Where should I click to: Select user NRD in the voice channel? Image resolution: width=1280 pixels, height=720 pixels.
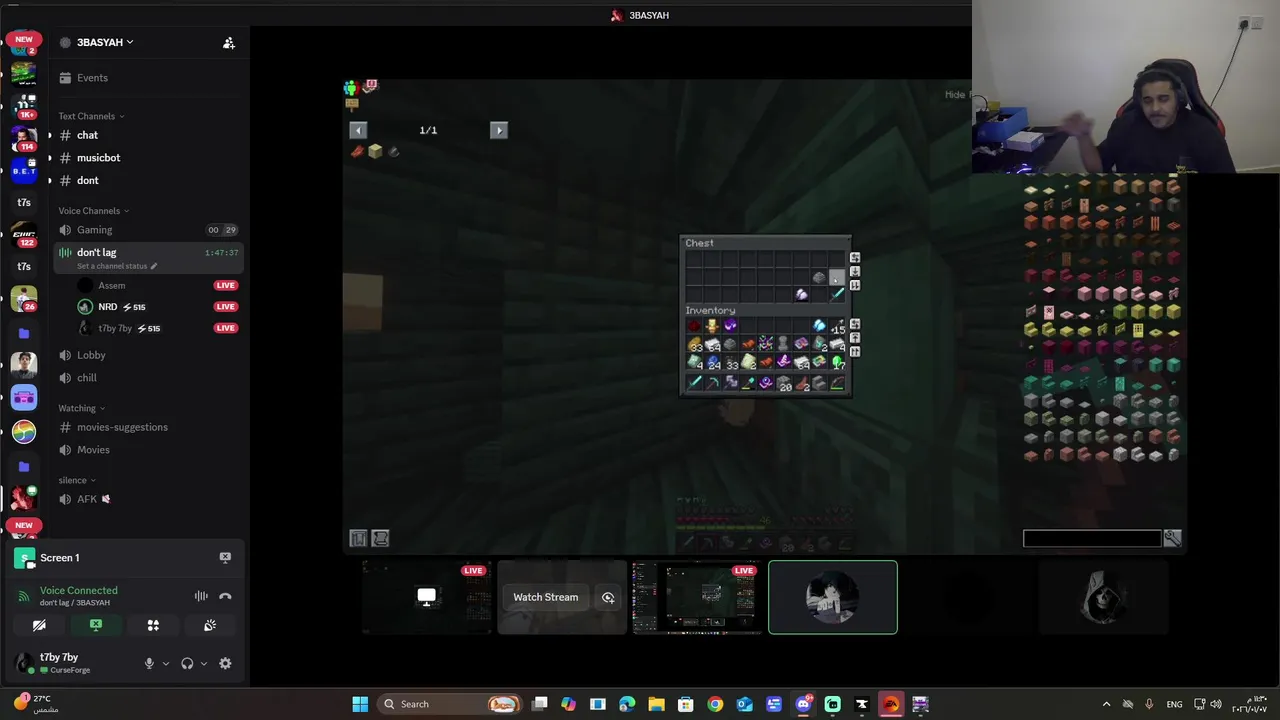158,307
